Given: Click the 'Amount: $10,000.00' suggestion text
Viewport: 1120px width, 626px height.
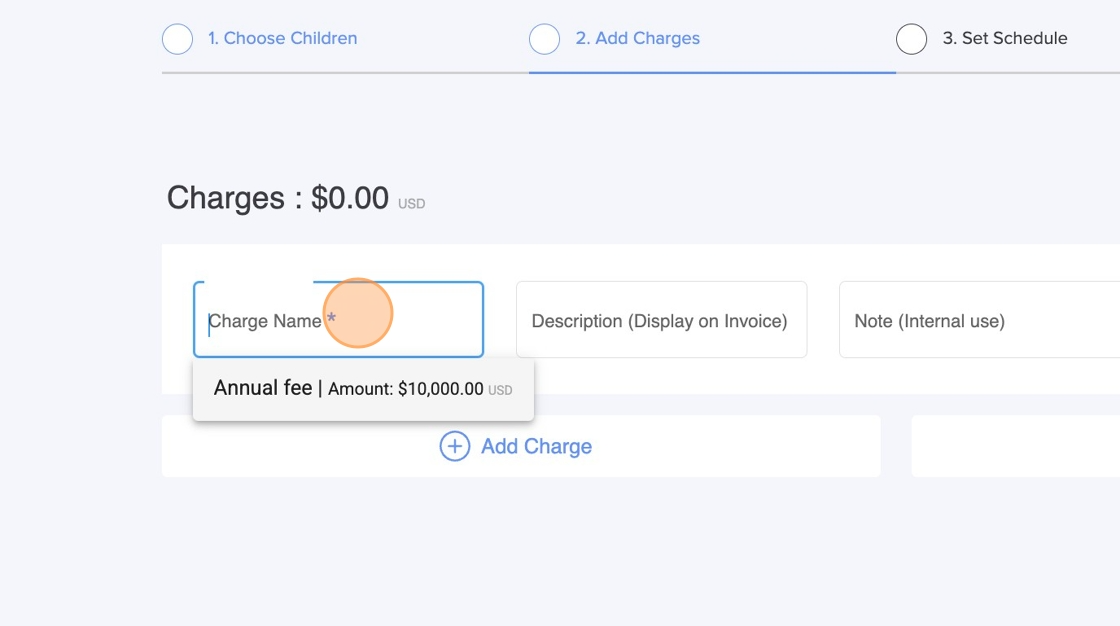Looking at the screenshot, I should click(x=405, y=389).
